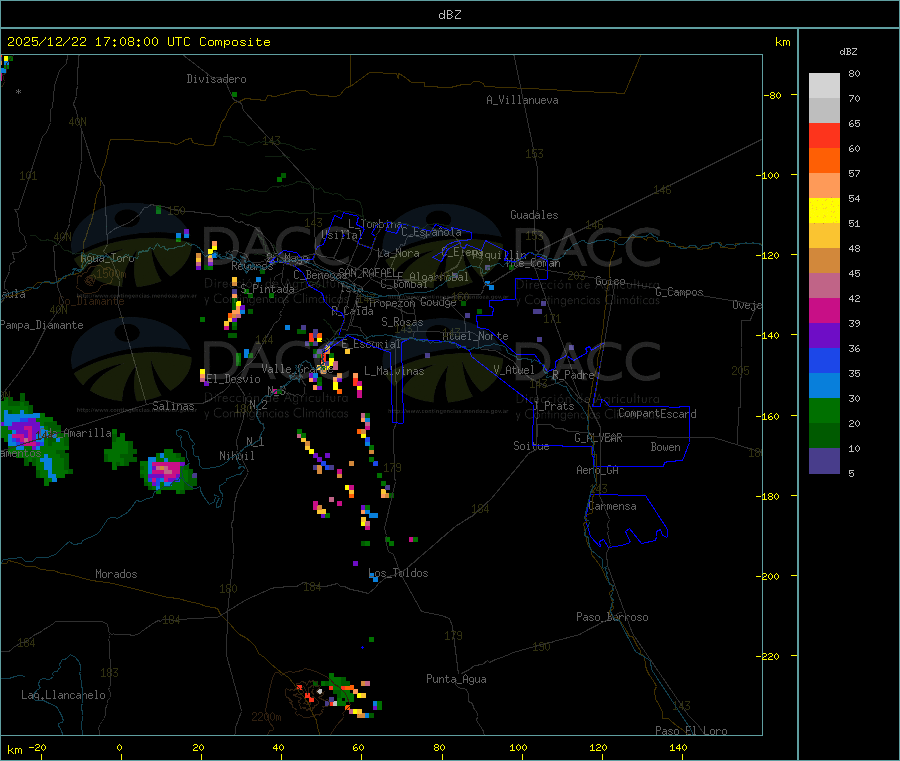Click the magenta storm cell left of Nihuil
Screen dimensions: 900x761
click(x=165, y=469)
